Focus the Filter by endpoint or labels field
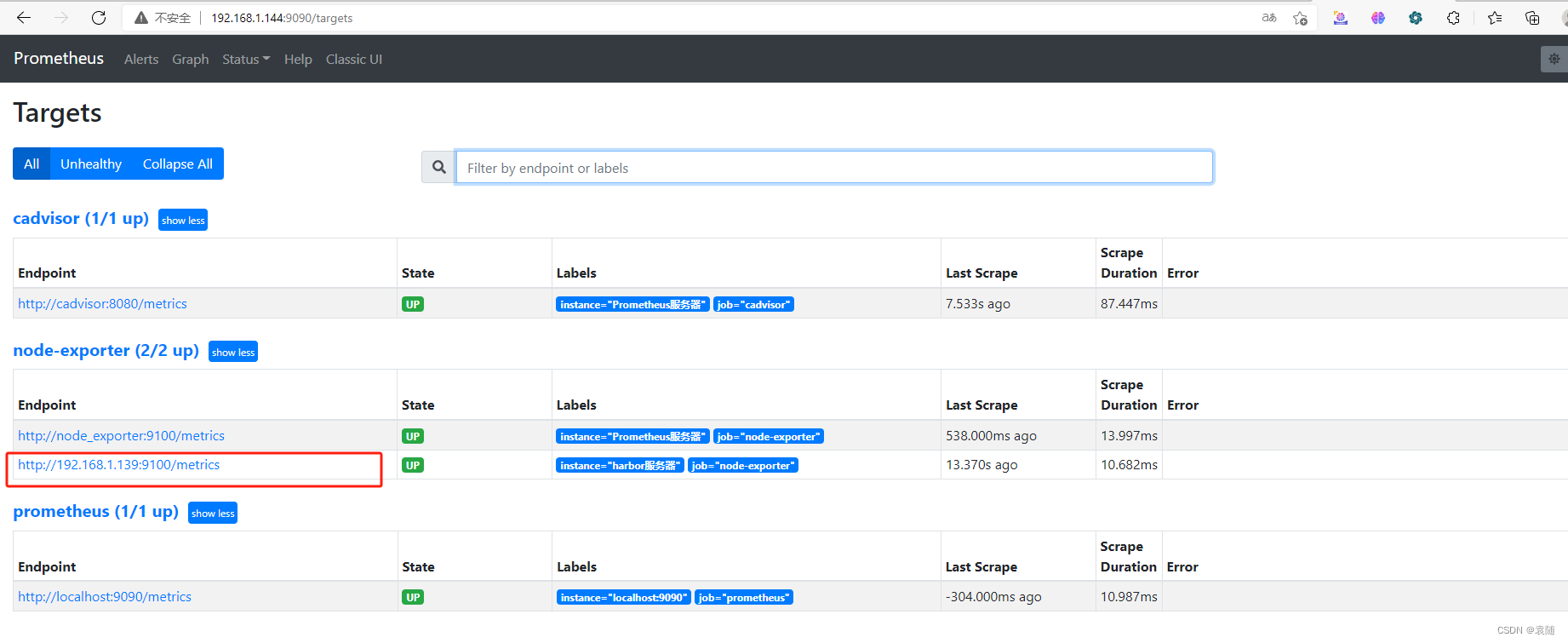The height and width of the screenshot is (643, 1568). click(834, 167)
